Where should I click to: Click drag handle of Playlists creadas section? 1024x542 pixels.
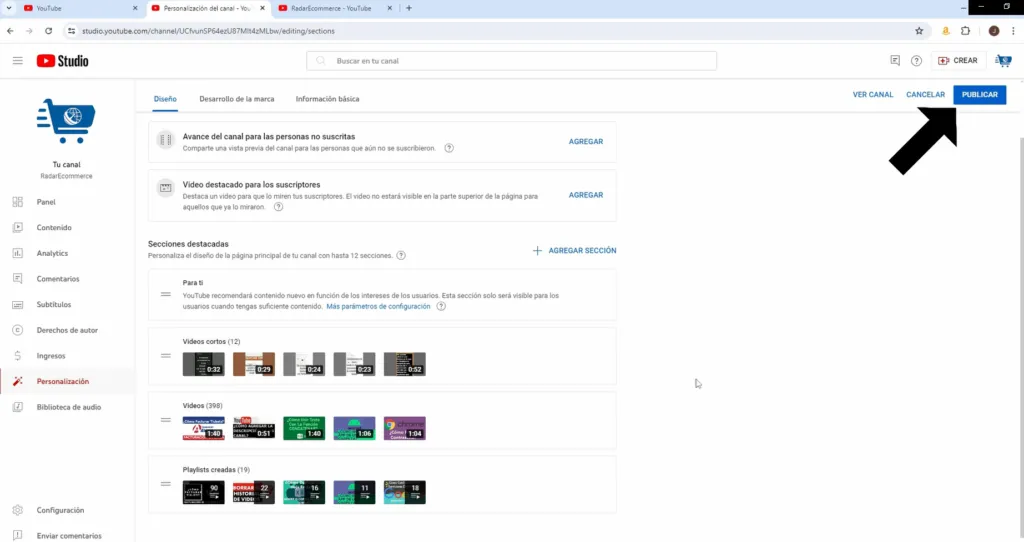click(x=166, y=484)
